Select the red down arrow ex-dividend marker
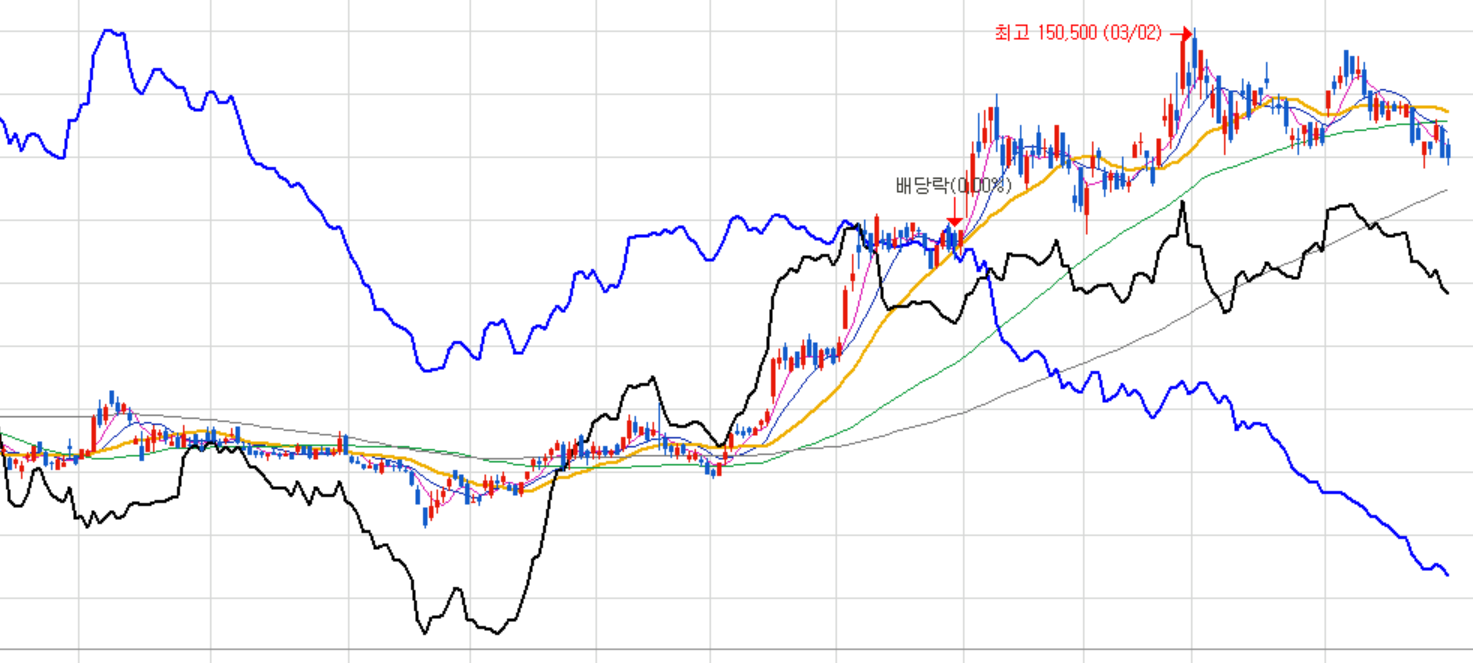Image resolution: width=1473 pixels, height=663 pixels. (954, 212)
